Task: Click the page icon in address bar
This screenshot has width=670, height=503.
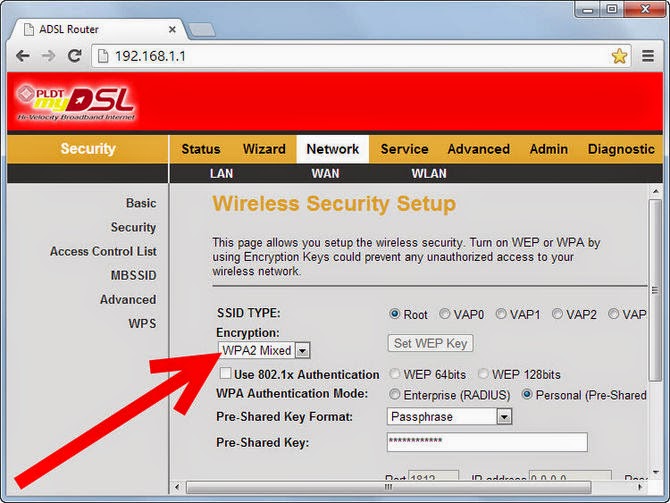Action: [103, 56]
